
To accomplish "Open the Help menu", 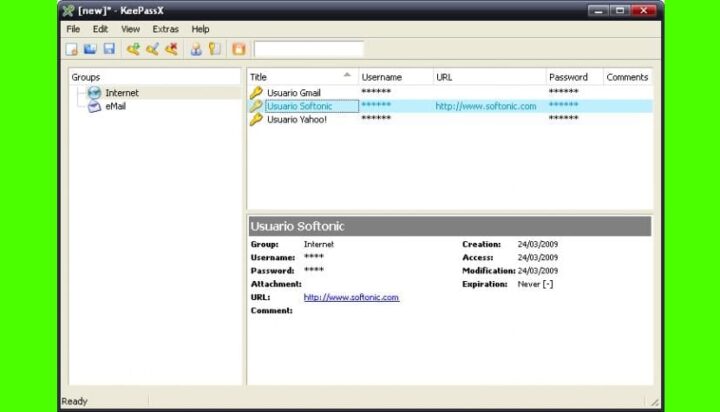I will [200, 29].
